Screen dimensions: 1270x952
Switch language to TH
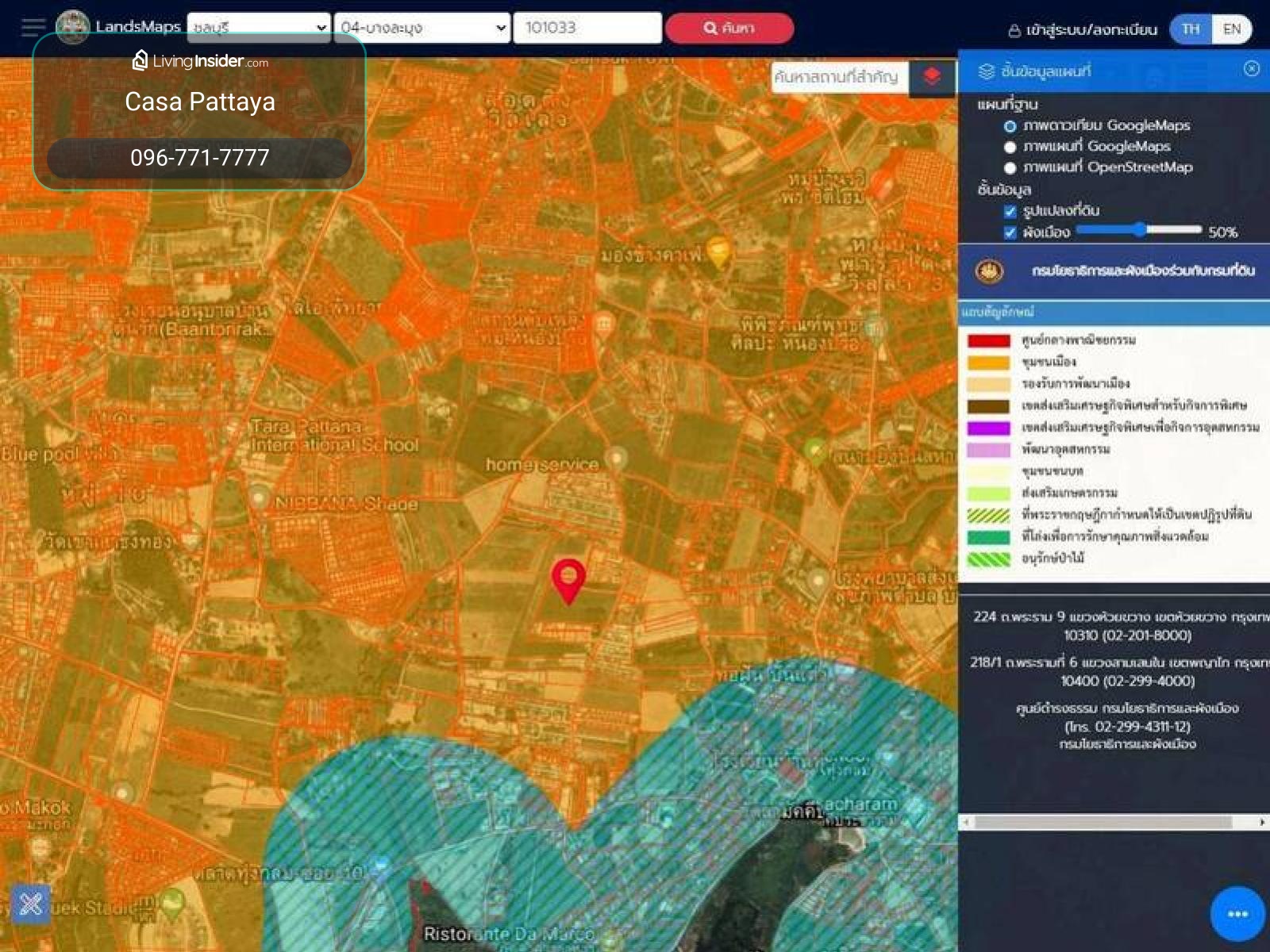point(1190,29)
